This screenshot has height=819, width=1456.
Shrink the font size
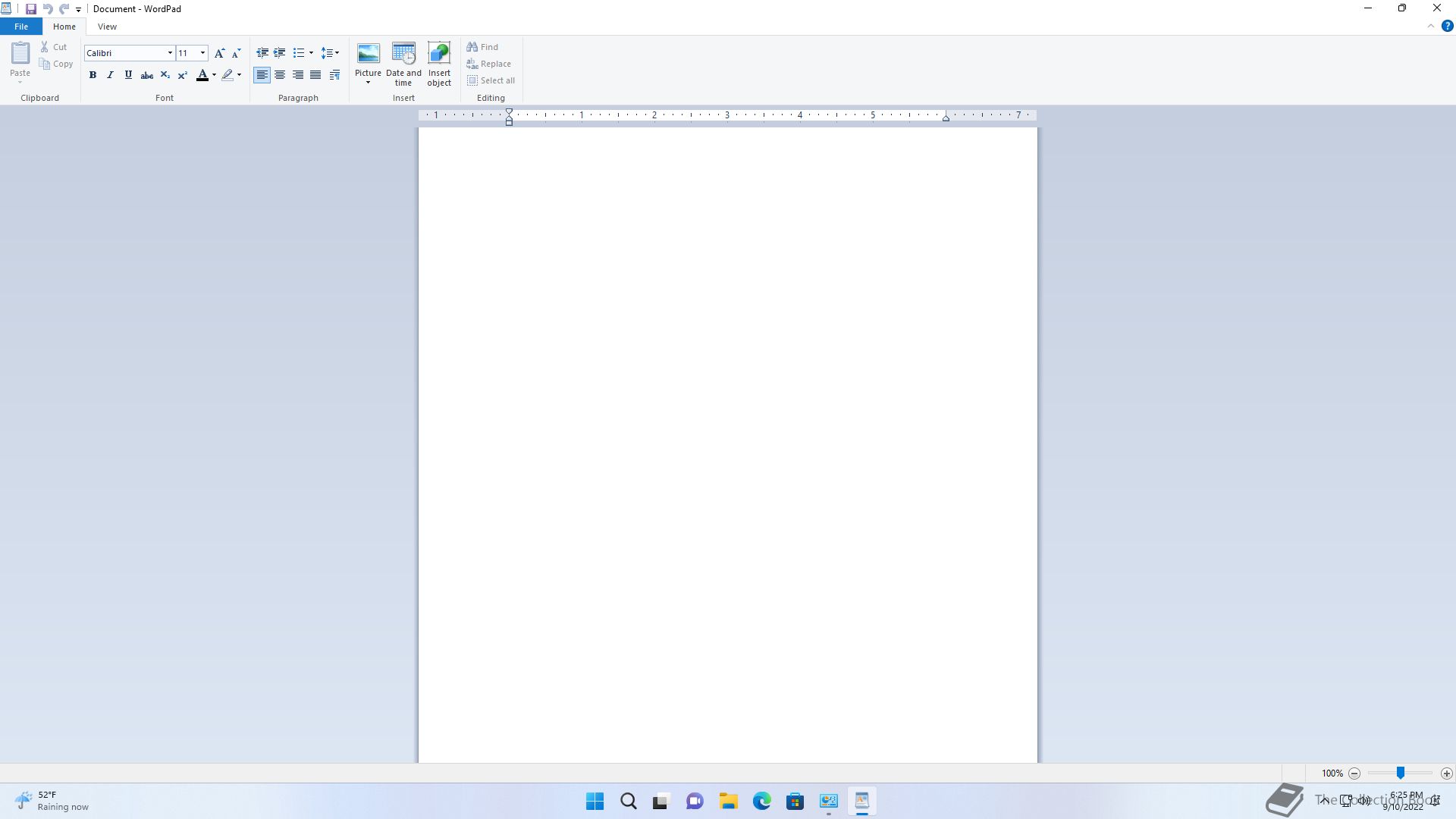click(236, 53)
